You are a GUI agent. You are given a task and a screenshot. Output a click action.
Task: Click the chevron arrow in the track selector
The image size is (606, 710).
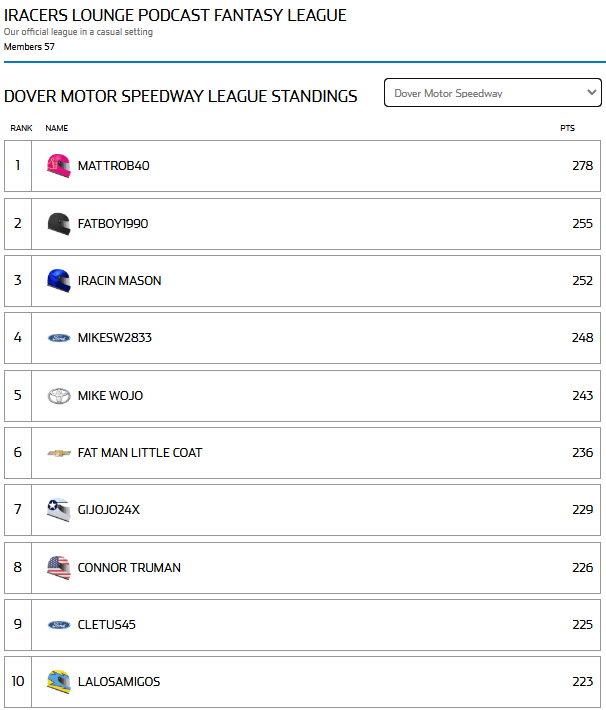pos(591,92)
